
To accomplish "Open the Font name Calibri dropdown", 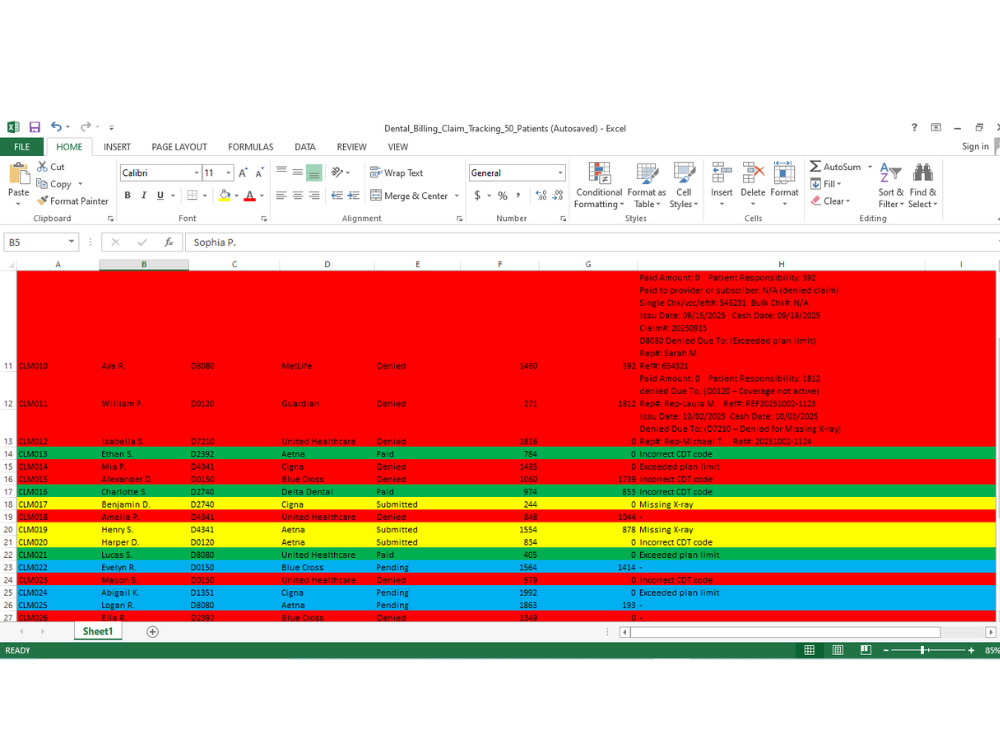I will point(196,173).
